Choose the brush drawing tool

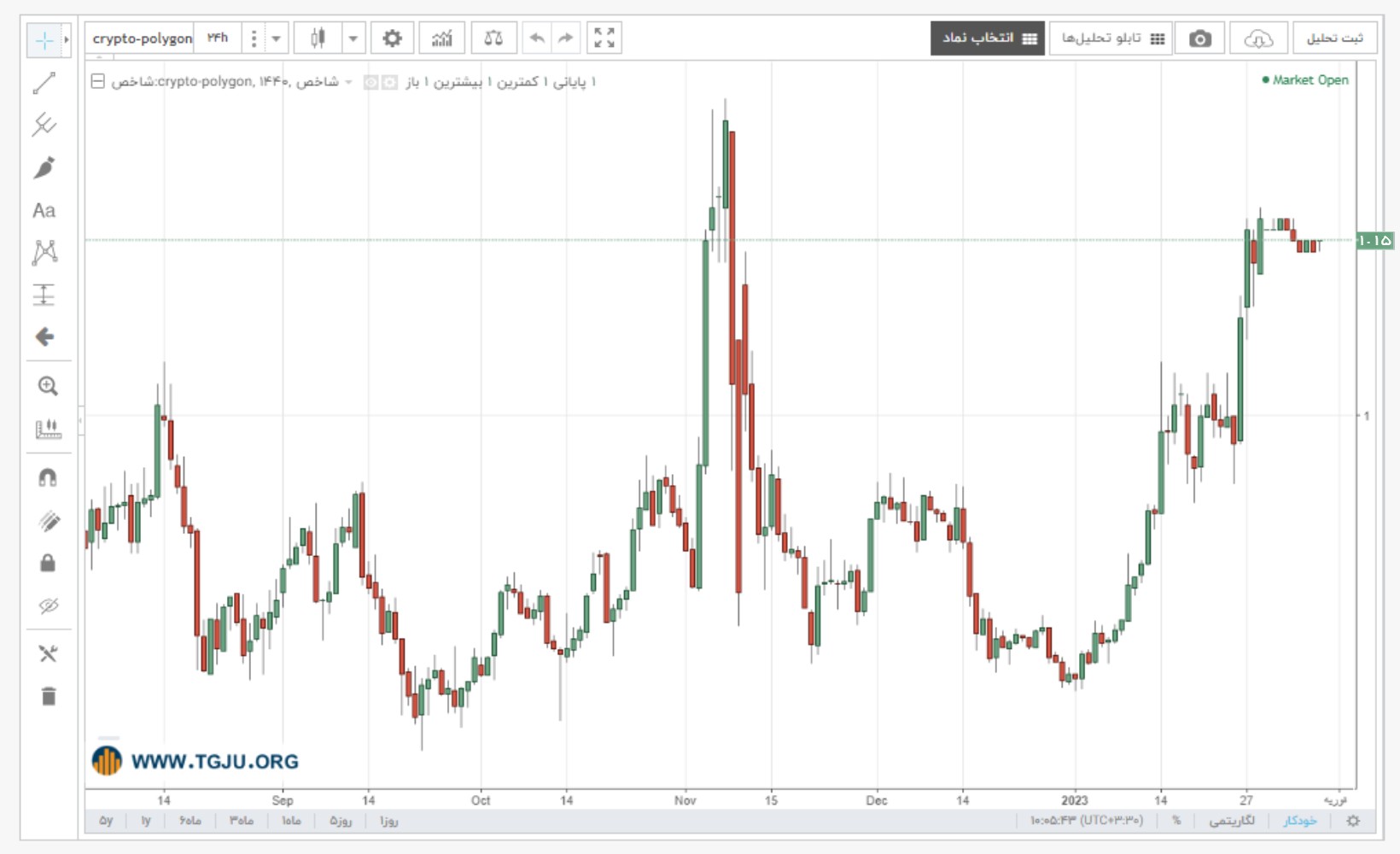[44, 167]
